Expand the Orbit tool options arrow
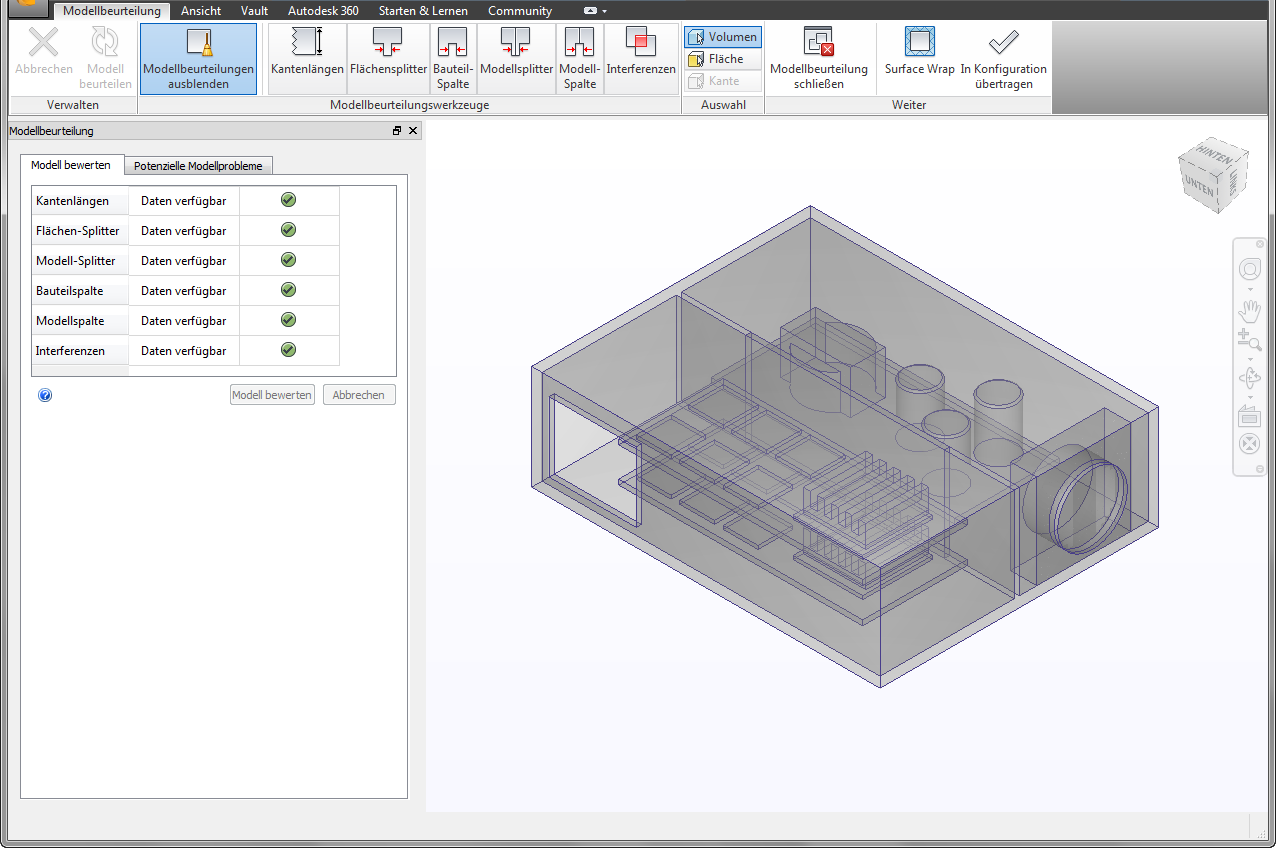 pos(1250,398)
